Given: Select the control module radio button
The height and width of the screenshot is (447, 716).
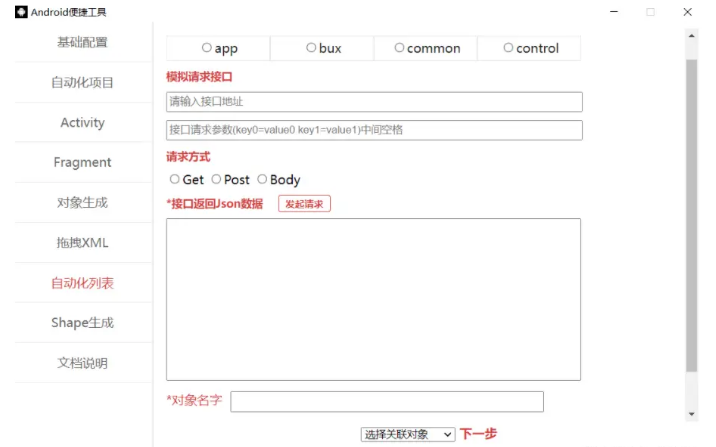Looking at the screenshot, I should click(508, 47).
